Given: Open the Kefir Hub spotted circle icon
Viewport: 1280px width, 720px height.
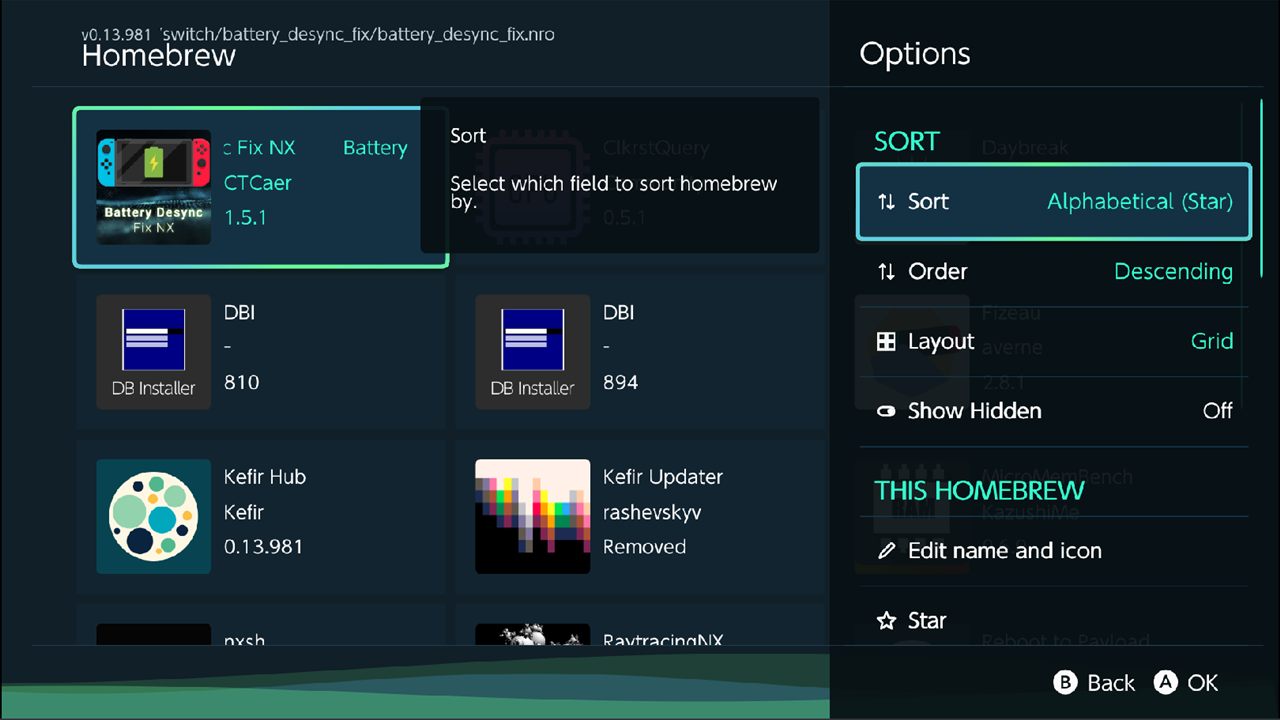Looking at the screenshot, I should (x=154, y=516).
